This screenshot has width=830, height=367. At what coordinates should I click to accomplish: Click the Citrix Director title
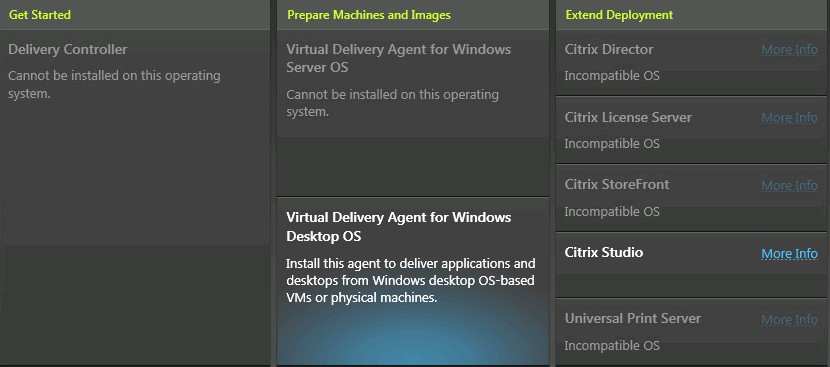tap(609, 49)
